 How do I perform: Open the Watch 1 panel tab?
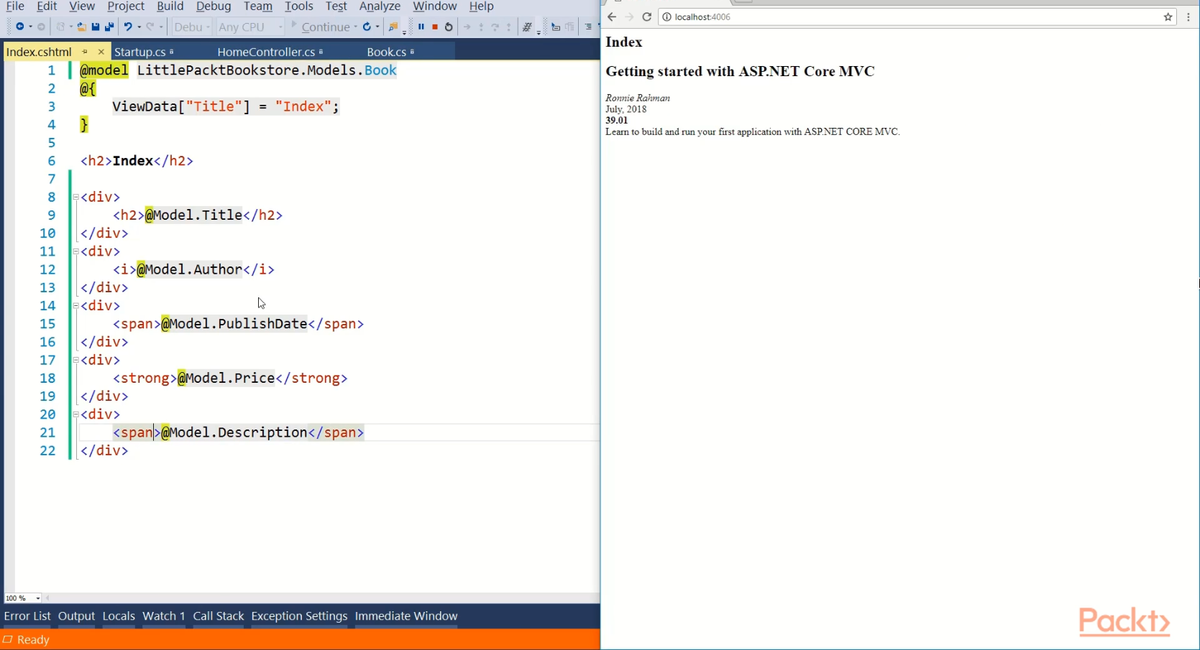pos(163,616)
